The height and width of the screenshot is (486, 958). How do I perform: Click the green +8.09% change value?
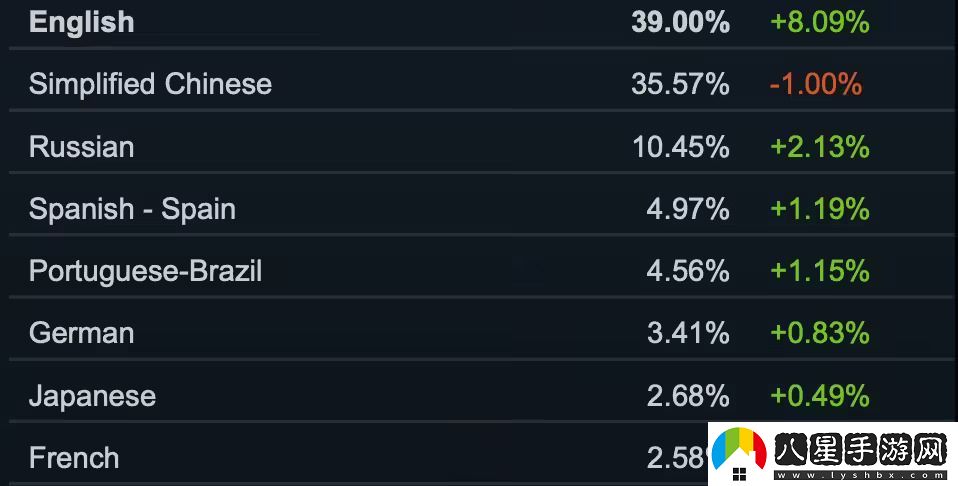tap(819, 22)
